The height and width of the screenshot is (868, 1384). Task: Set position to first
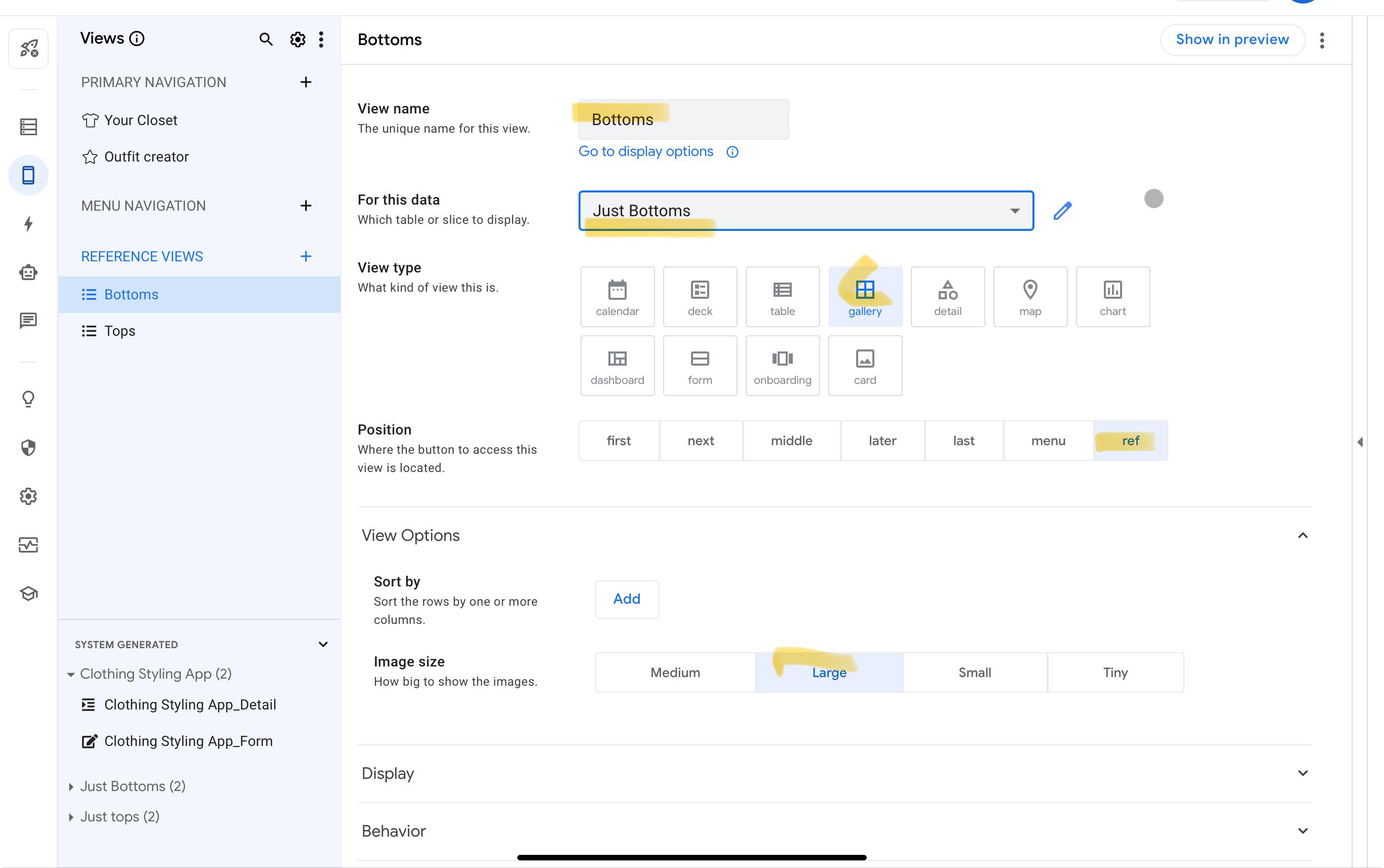click(x=619, y=440)
